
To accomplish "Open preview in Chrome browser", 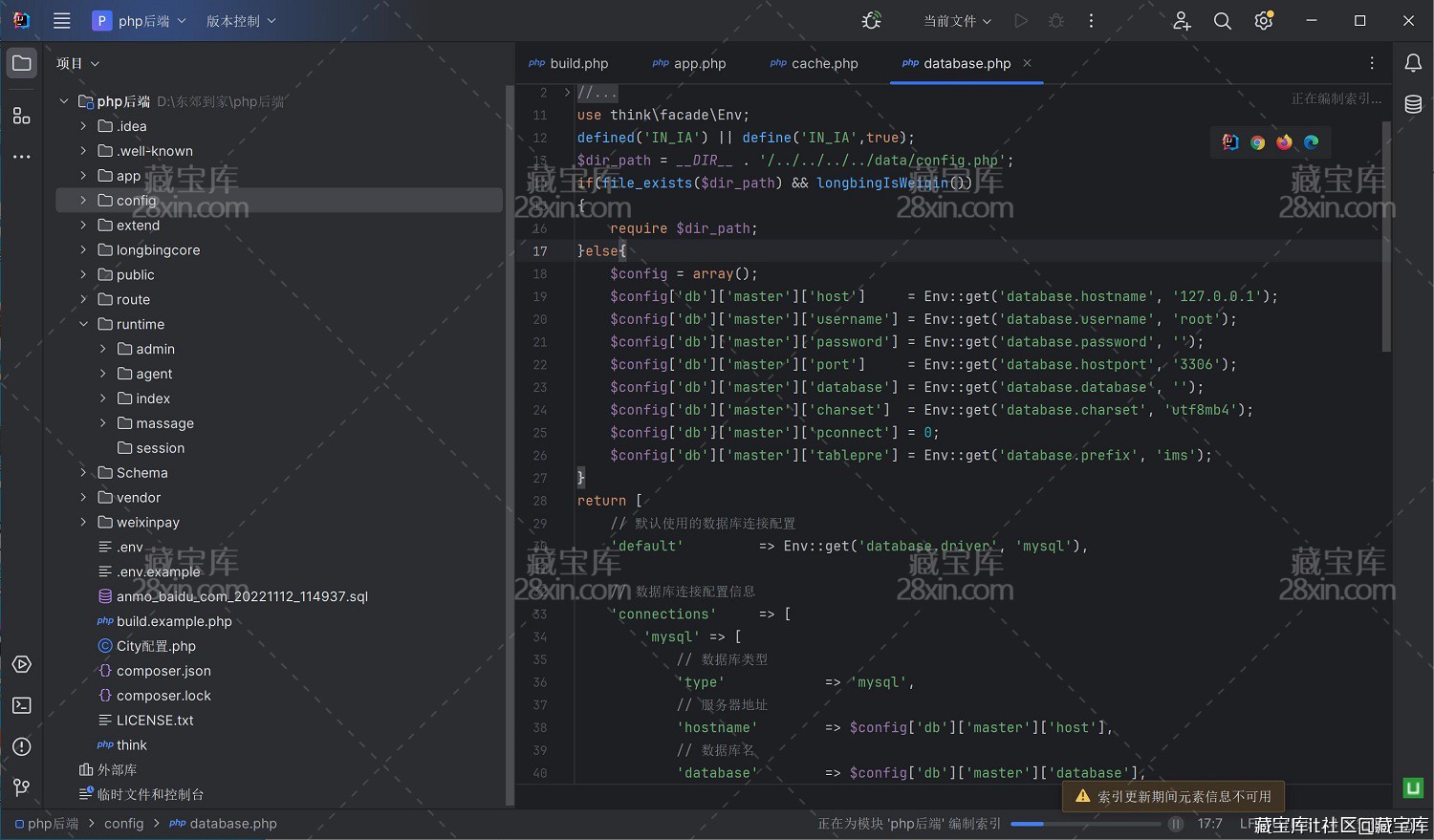I will point(1257,142).
